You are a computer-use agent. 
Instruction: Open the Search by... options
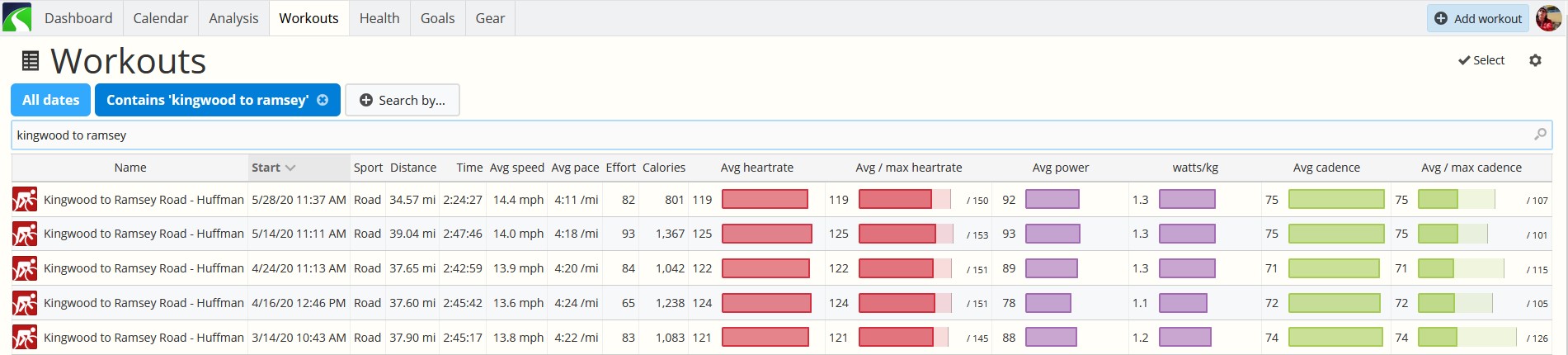(x=403, y=100)
